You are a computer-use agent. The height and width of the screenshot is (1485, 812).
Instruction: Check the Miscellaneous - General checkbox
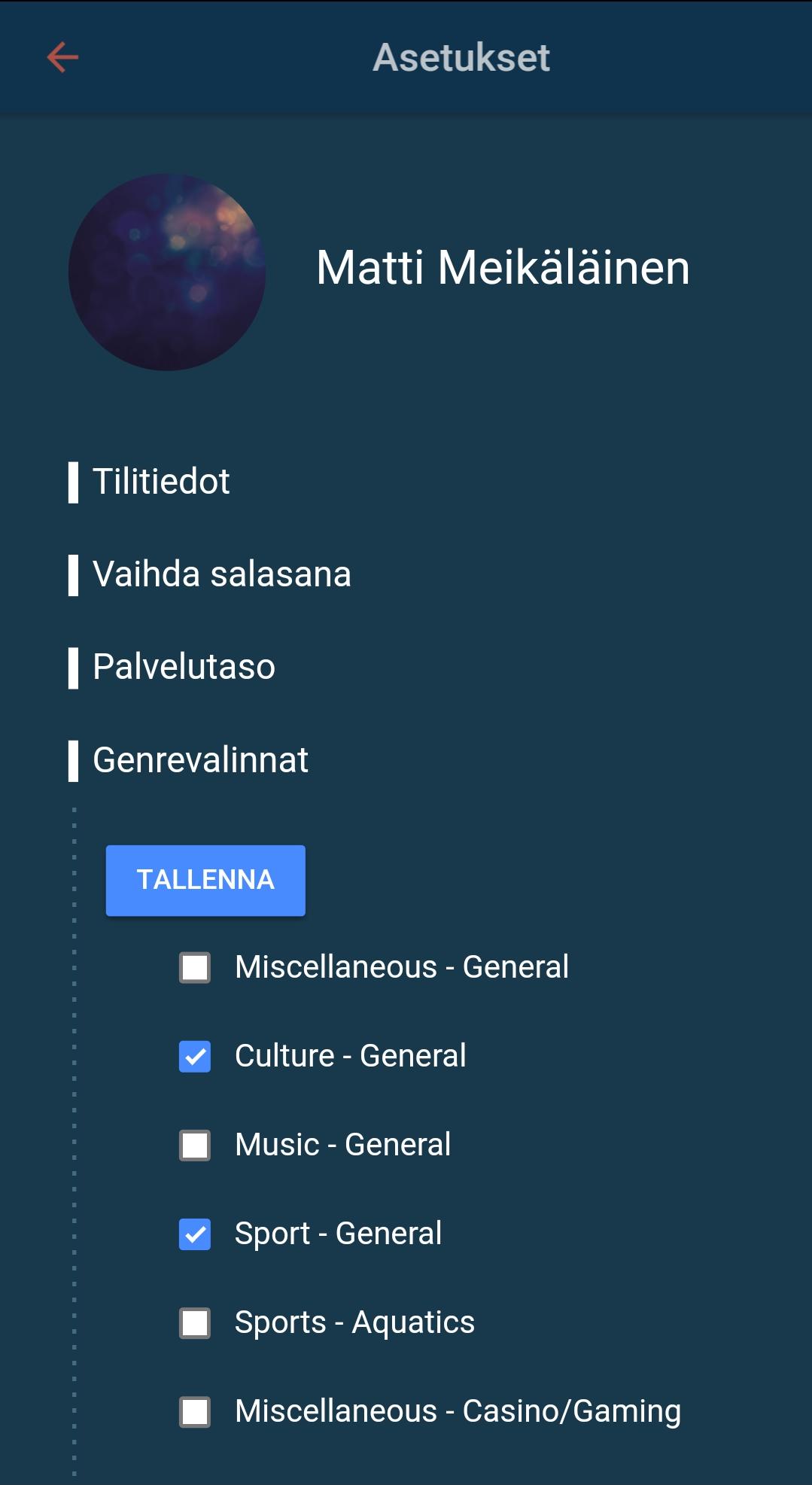click(x=195, y=968)
